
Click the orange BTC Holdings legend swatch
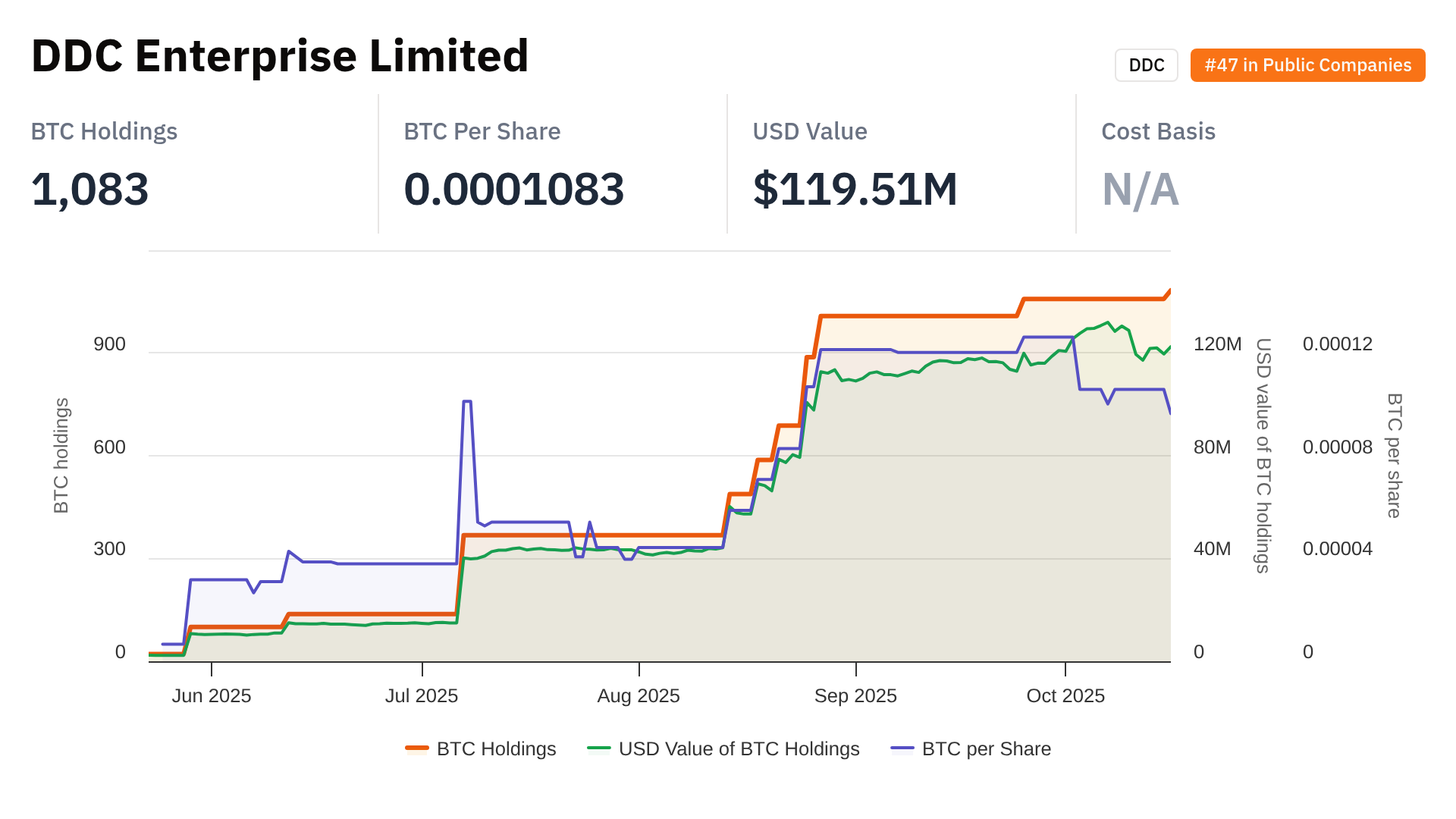[417, 748]
